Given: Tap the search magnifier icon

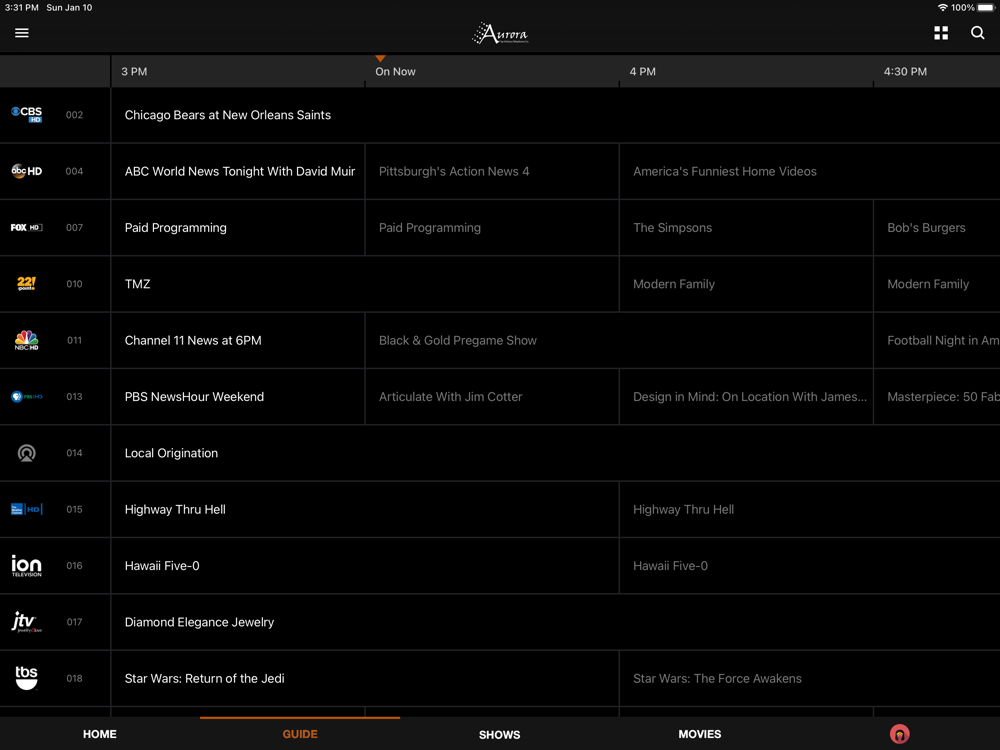Looking at the screenshot, I should 977,33.
